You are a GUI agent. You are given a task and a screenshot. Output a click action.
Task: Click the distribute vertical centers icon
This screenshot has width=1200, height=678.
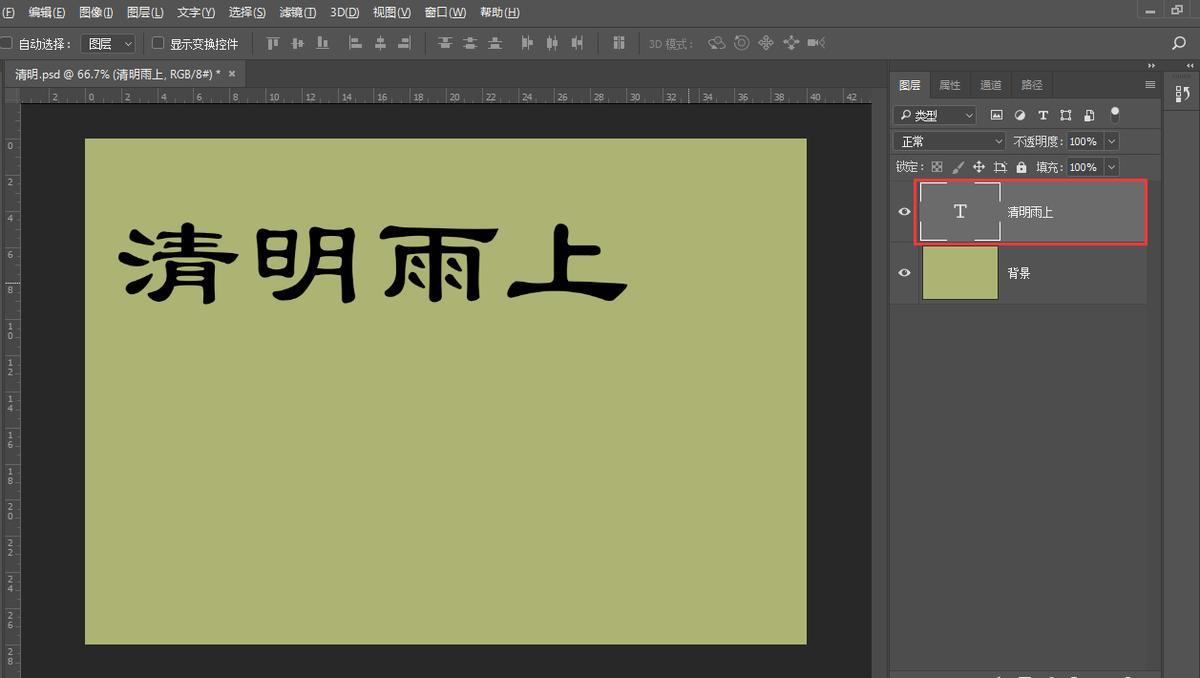pyautogui.click(x=470, y=42)
